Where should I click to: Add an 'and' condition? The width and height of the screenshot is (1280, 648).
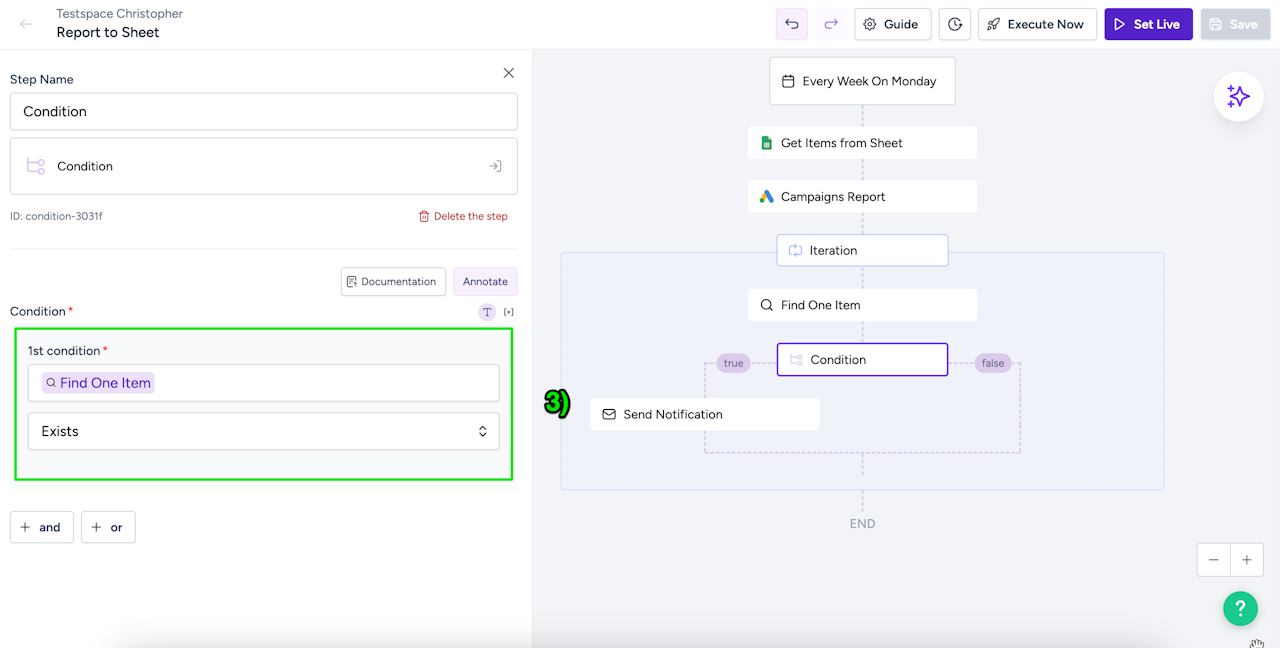42,527
